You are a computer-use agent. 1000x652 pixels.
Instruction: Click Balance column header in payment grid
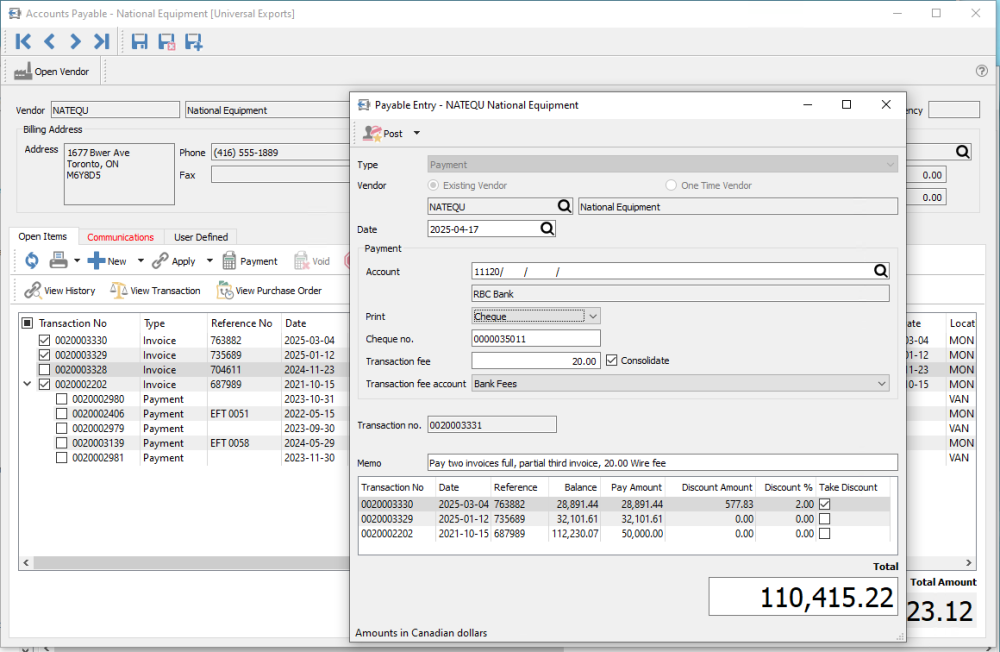point(580,487)
